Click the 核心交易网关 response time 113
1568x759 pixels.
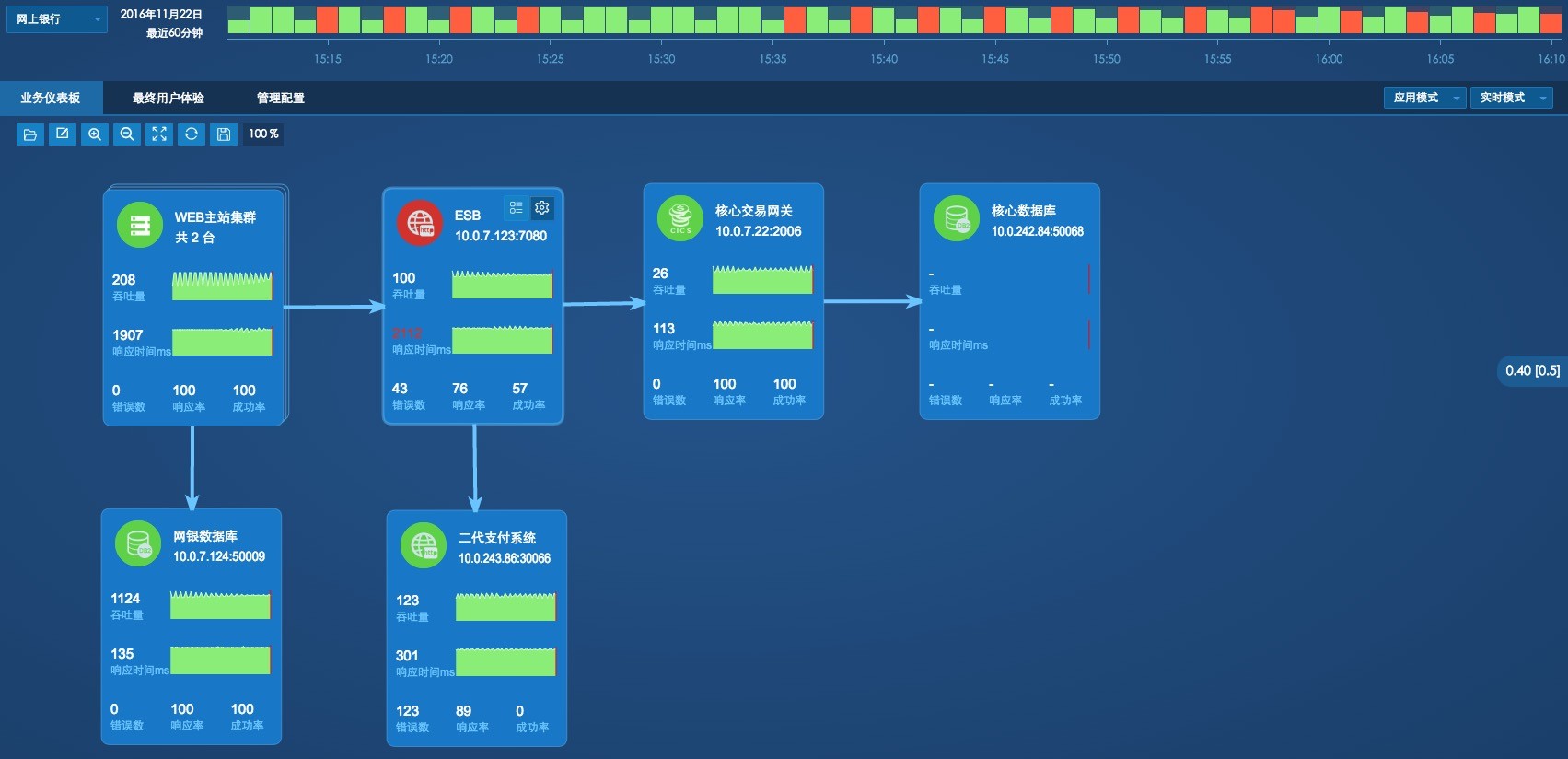point(664,329)
